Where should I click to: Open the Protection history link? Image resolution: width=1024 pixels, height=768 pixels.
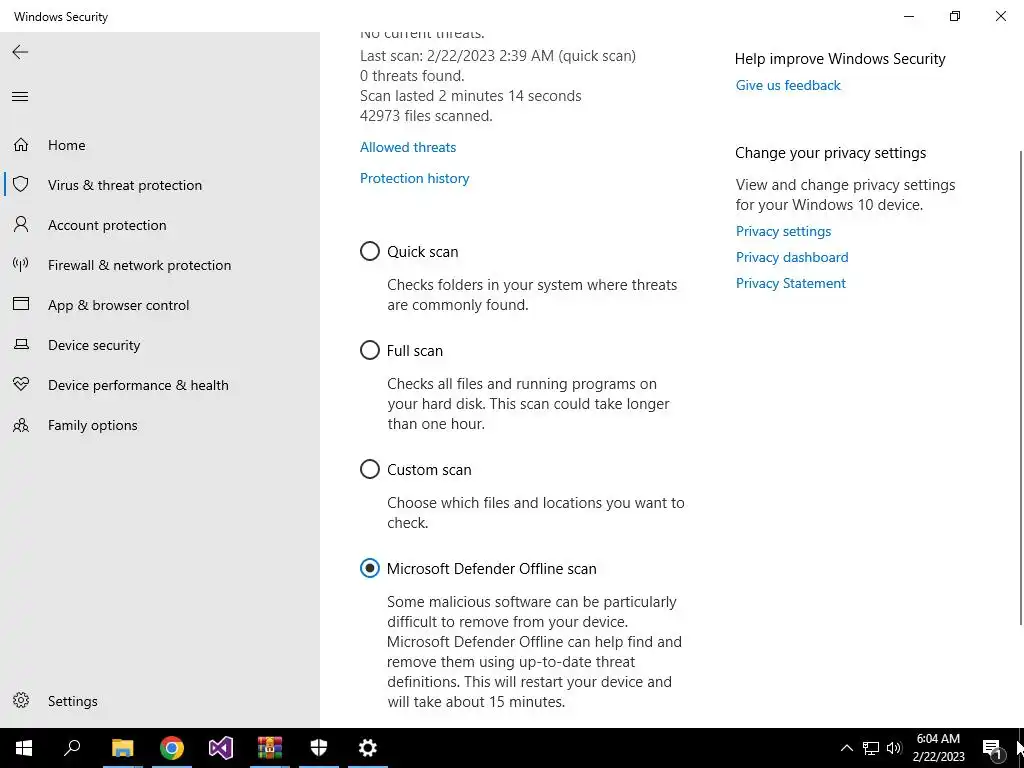click(415, 178)
